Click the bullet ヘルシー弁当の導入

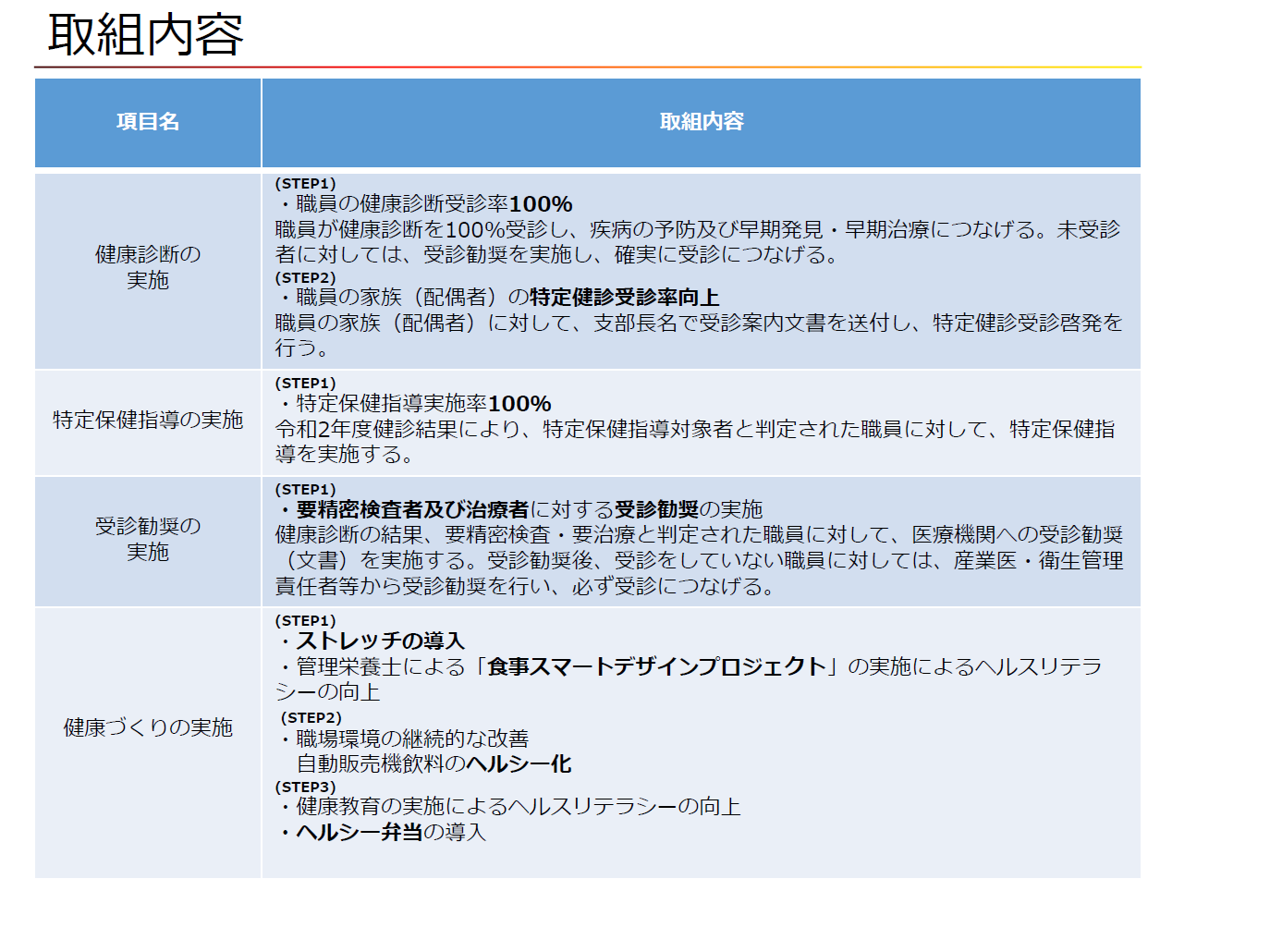382,832
